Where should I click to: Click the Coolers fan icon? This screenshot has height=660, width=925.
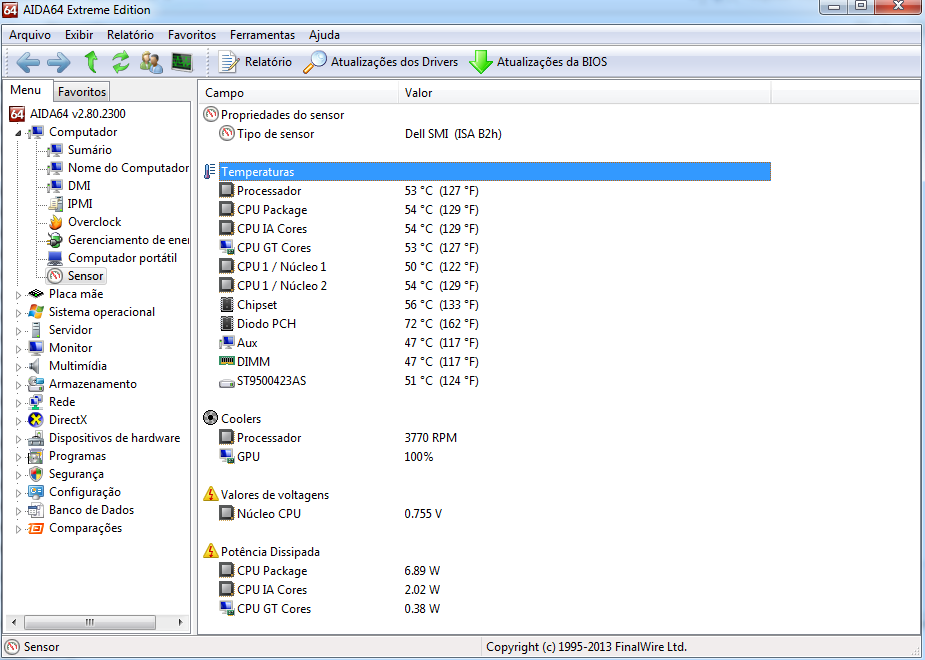click(x=211, y=418)
